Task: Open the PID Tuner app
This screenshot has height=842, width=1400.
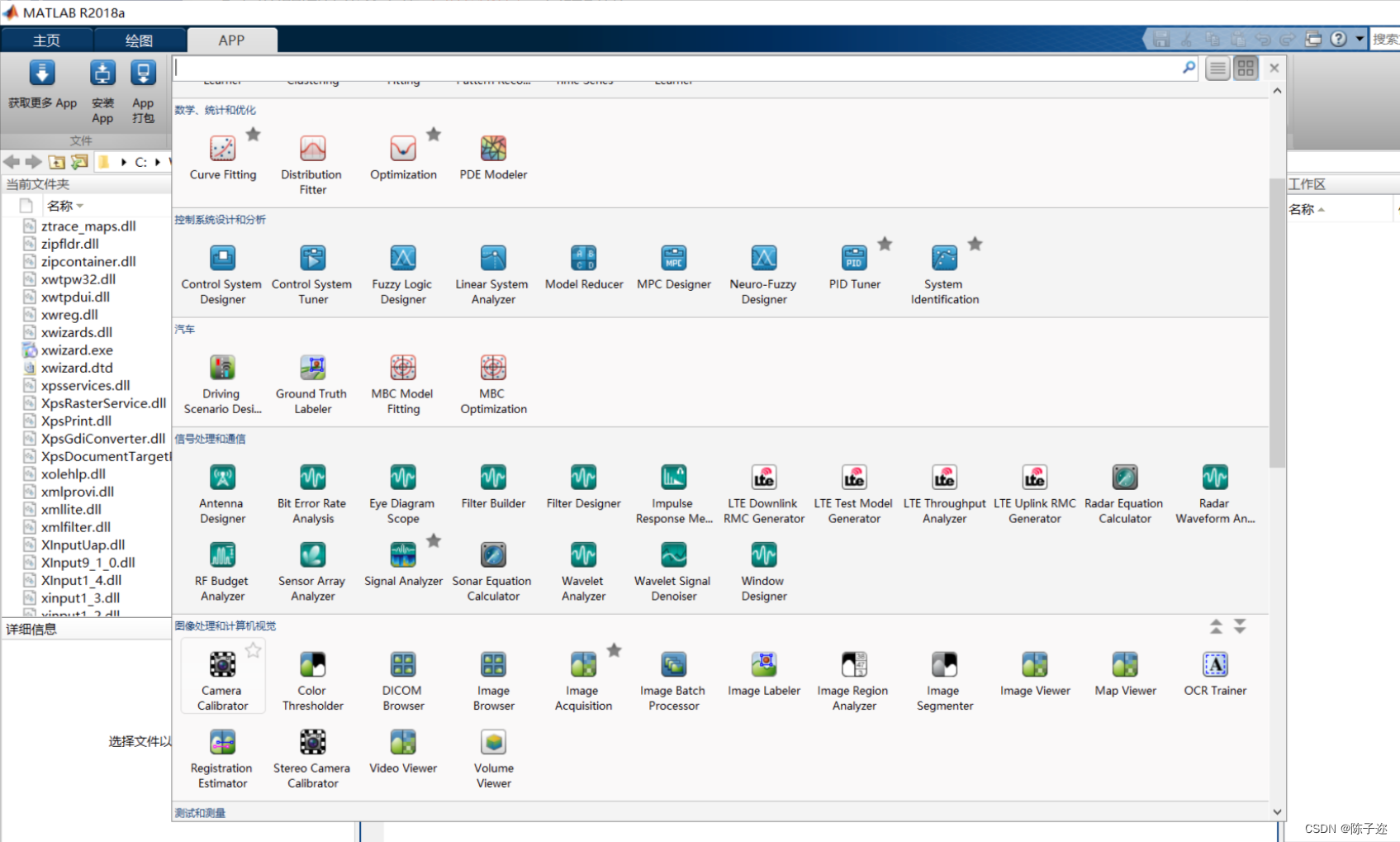Action: pos(854,267)
